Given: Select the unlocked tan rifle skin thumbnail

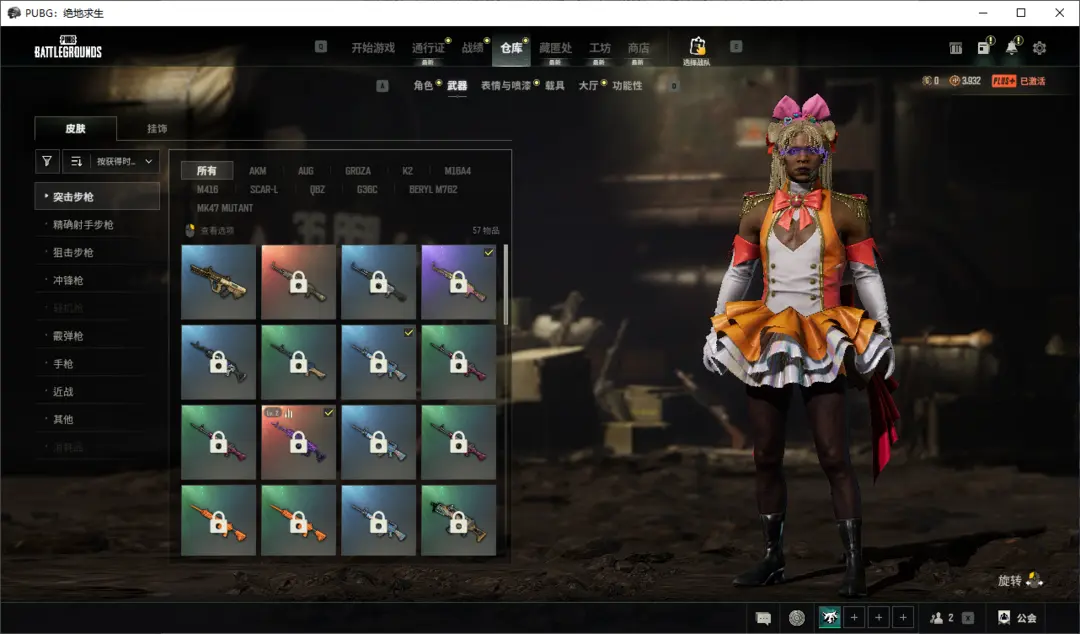Looking at the screenshot, I should pos(218,282).
